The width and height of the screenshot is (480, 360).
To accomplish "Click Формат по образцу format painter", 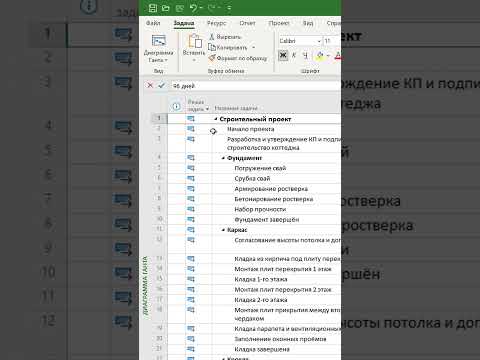I will click(x=238, y=58).
